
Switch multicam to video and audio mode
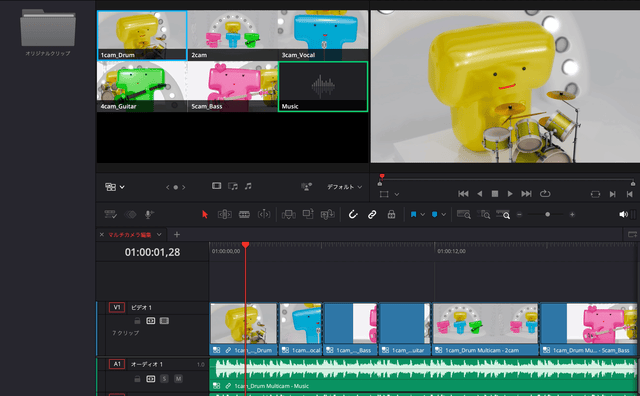coord(233,186)
